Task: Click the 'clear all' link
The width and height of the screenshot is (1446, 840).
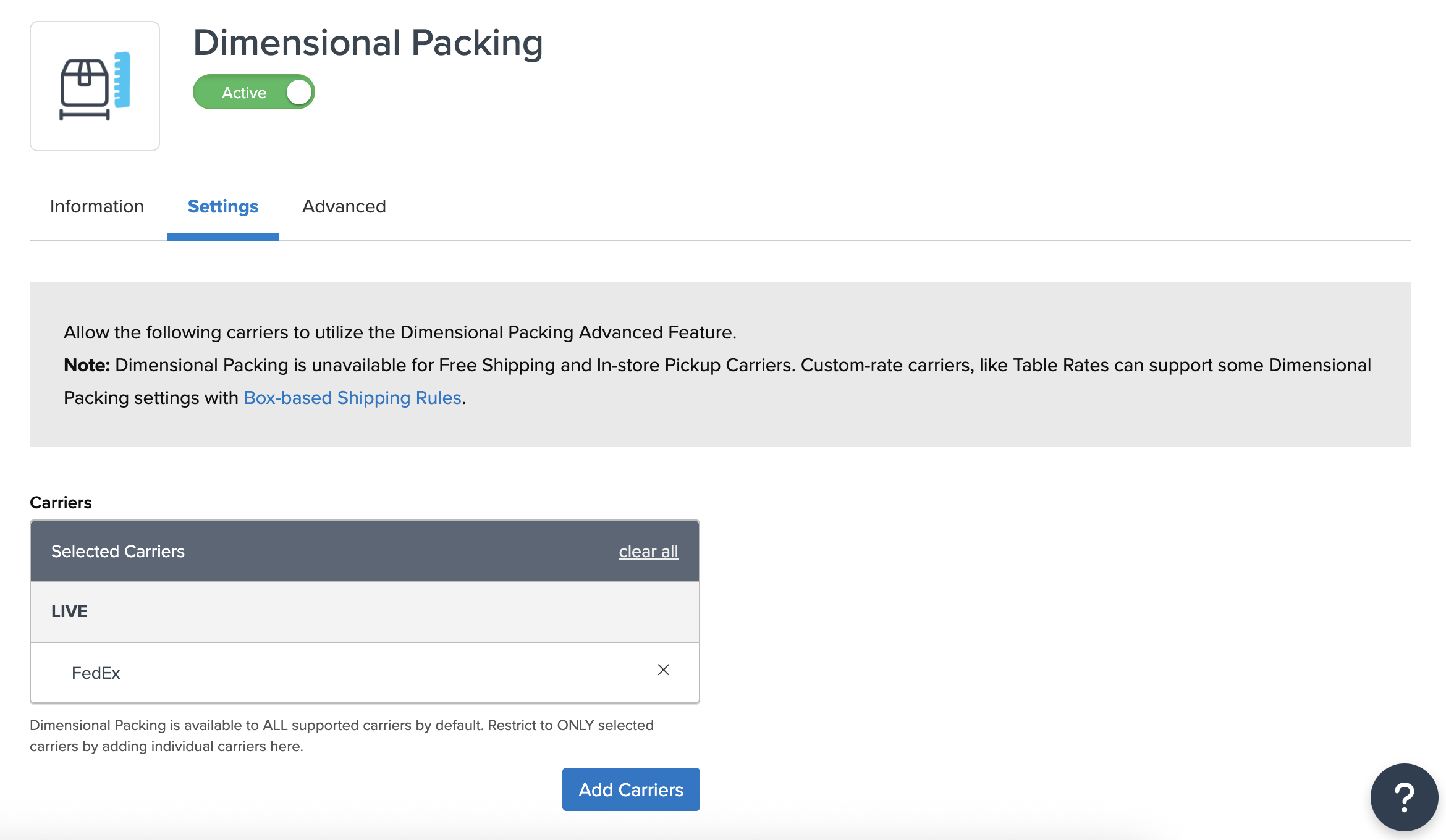Action: pyautogui.click(x=648, y=552)
